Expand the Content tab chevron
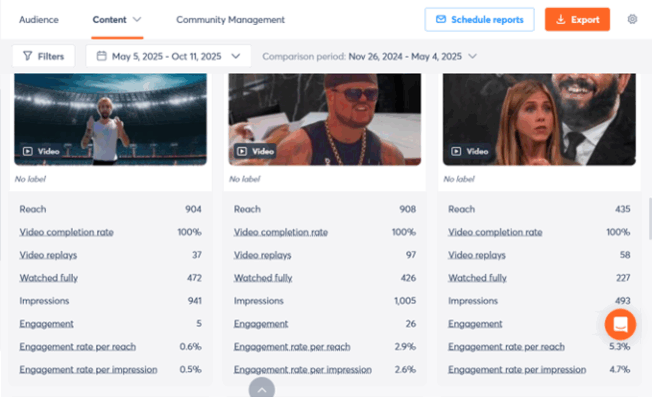This screenshot has height=397, width=652. 137,20
